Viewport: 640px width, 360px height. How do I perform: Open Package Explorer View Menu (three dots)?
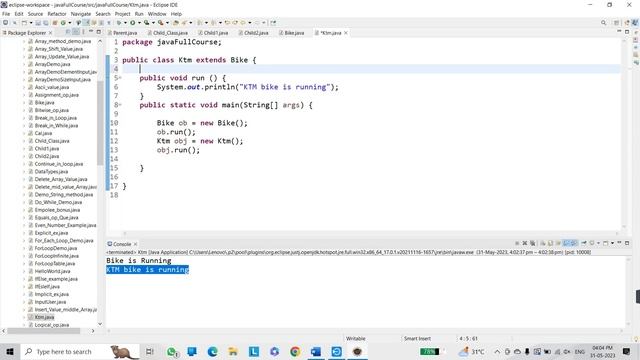pos(83,32)
